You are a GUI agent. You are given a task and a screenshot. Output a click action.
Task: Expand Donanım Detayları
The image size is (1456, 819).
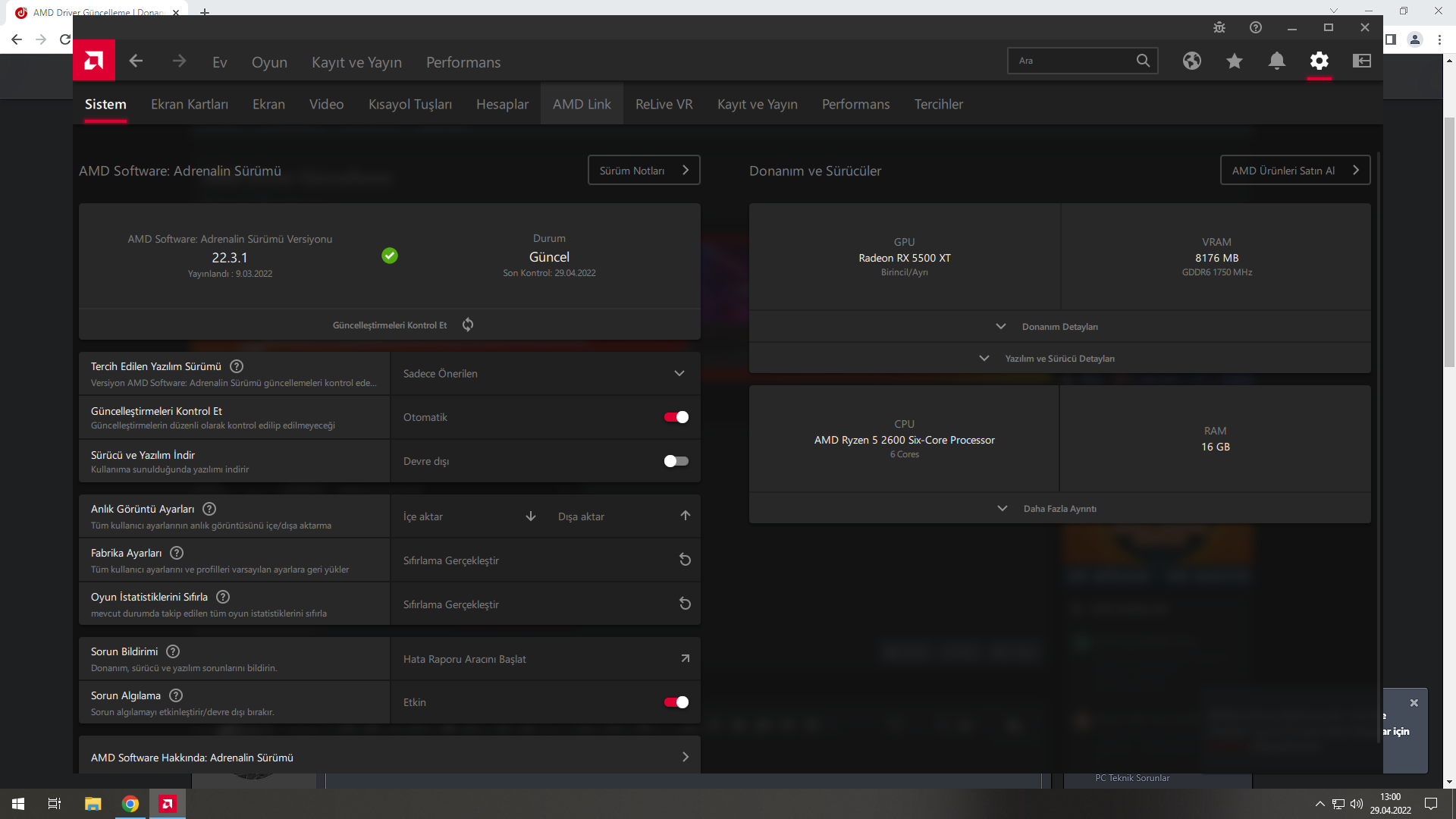(x=1060, y=327)
